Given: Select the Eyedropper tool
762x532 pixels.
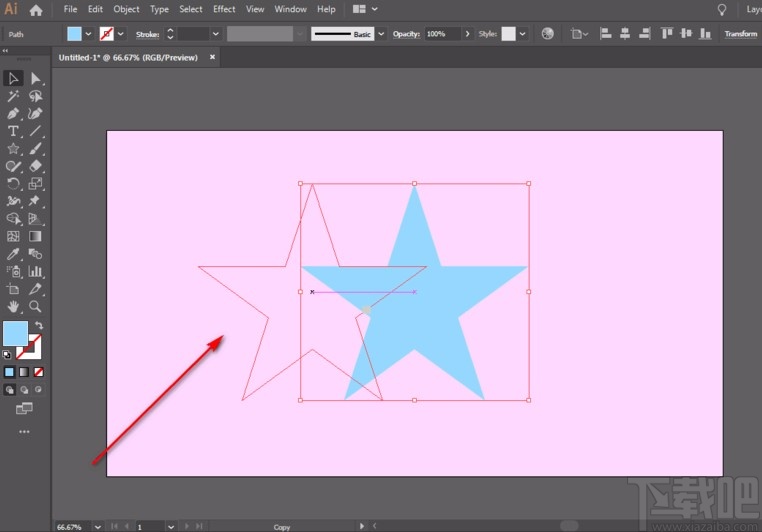Looking at the screenshot, I should (x=13, y=254).
